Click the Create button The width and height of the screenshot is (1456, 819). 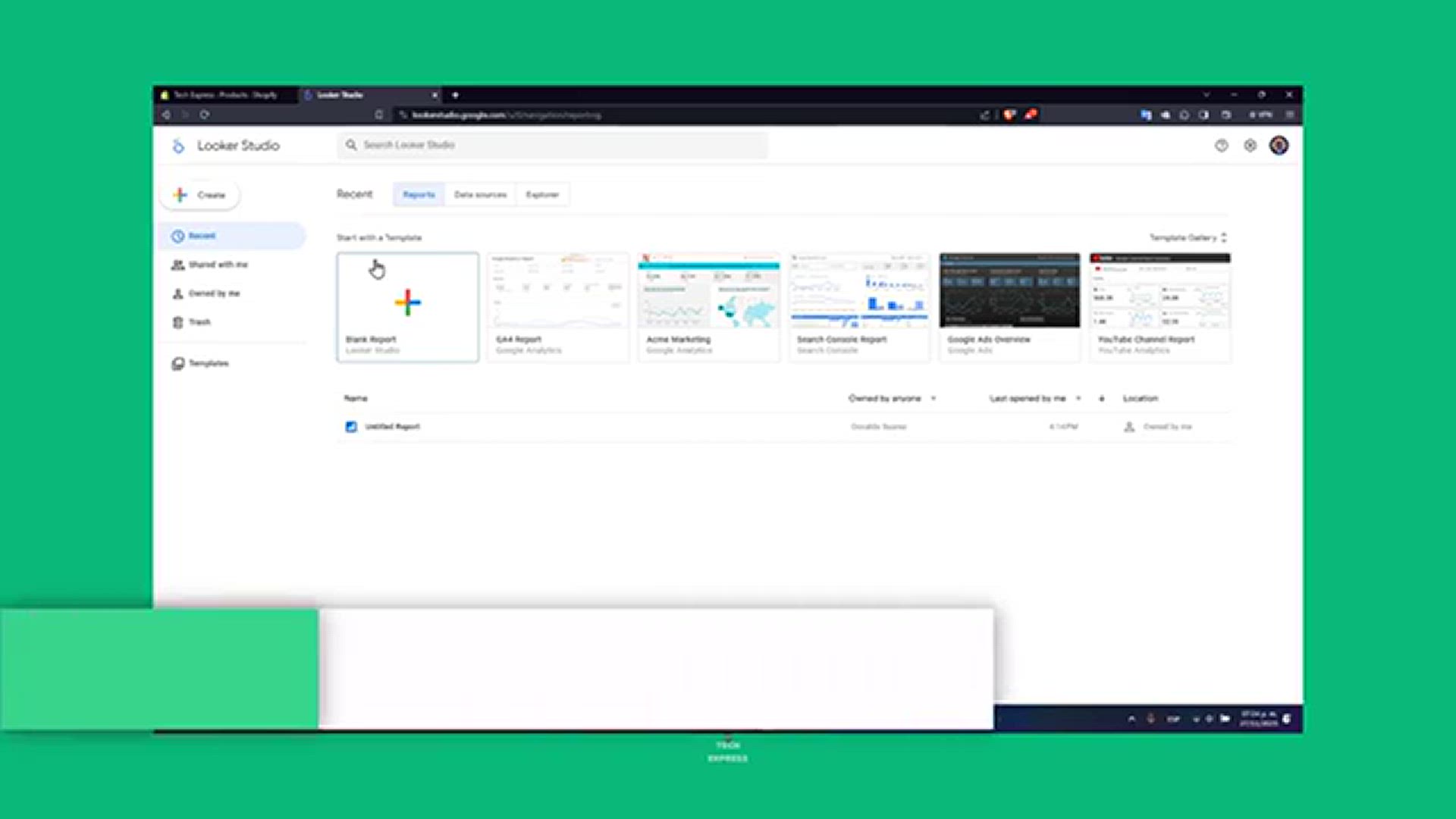tap(200, 195)
